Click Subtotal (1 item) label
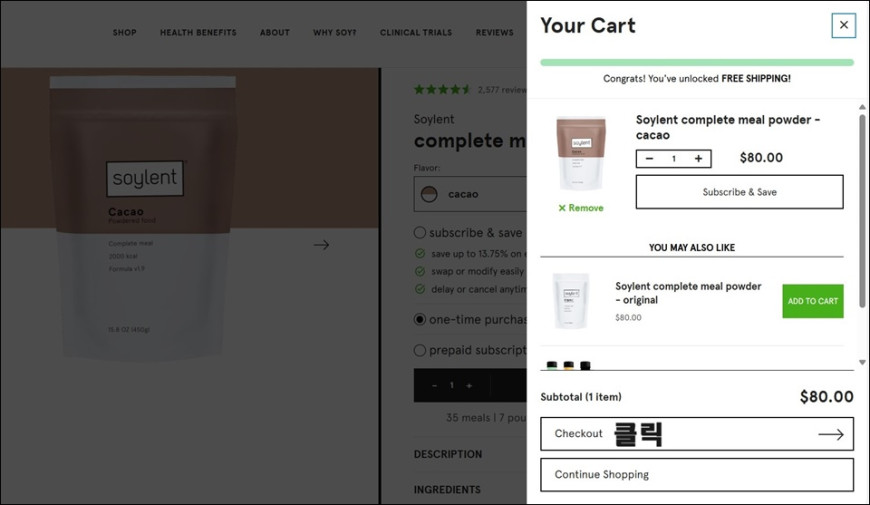The width and height of the screenshot is (870, 505). pyautogui.click(x=581, y=397)
